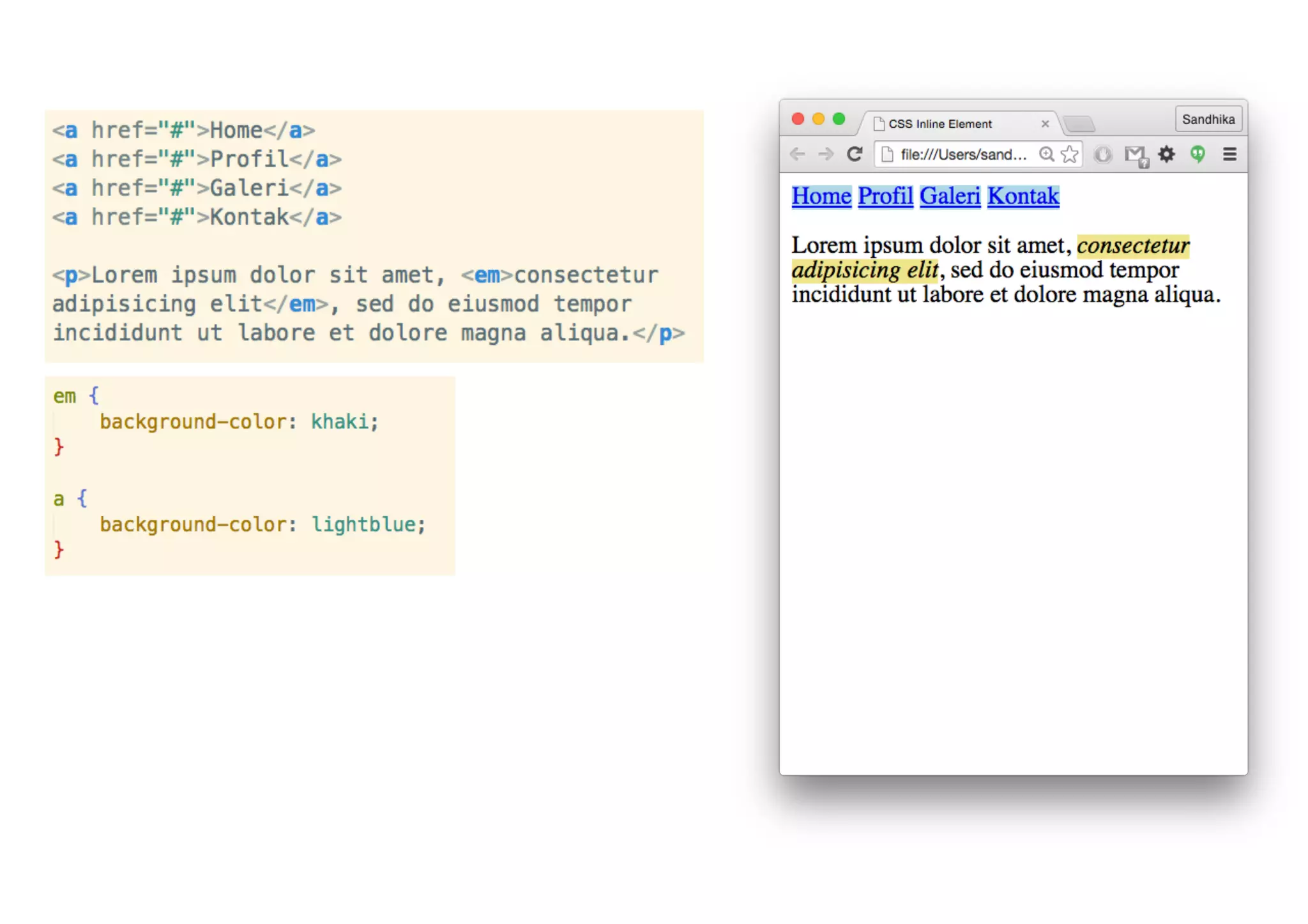The width and height of the screenshot is (1308, 924).
Task: Open the green Hangouts extension
Action: [x=1198, y=155]
